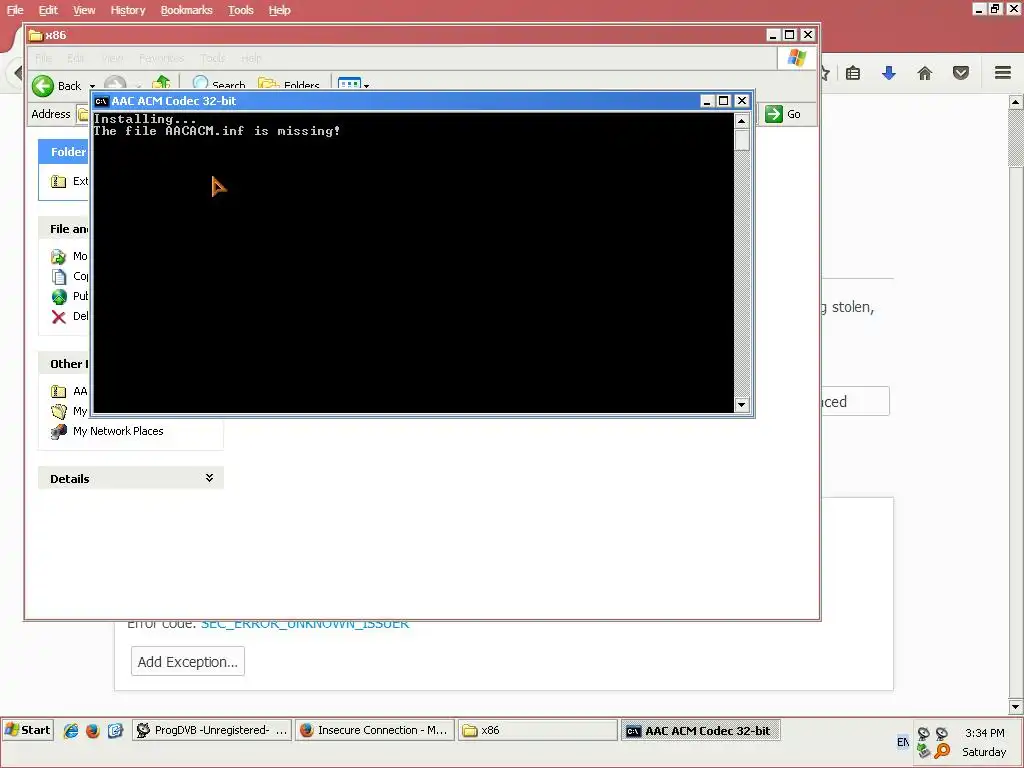This screenshot has width=1024, height=768.
Task: Click orange magnifier icon in system tray
Action: click(x=942, y=752)
